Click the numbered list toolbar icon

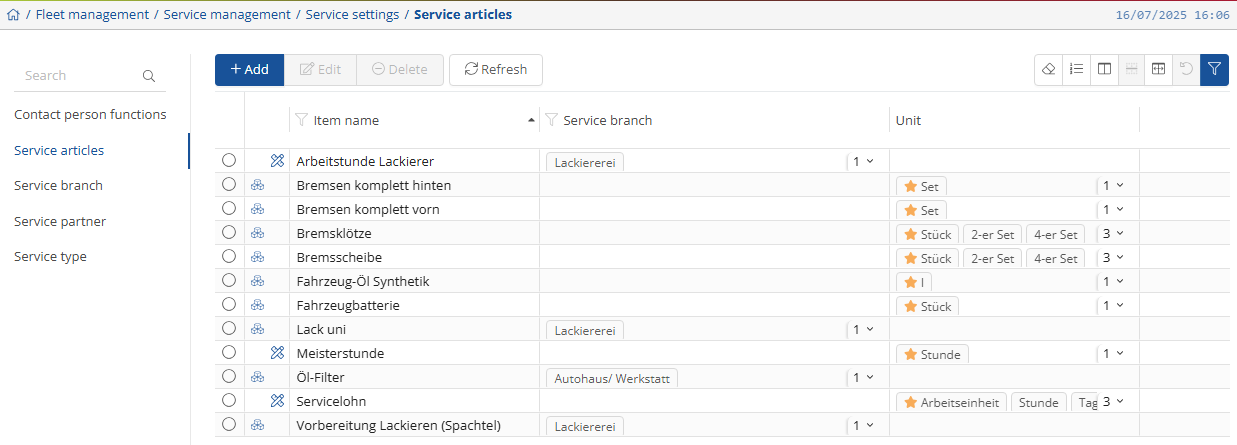point(1076,70)
